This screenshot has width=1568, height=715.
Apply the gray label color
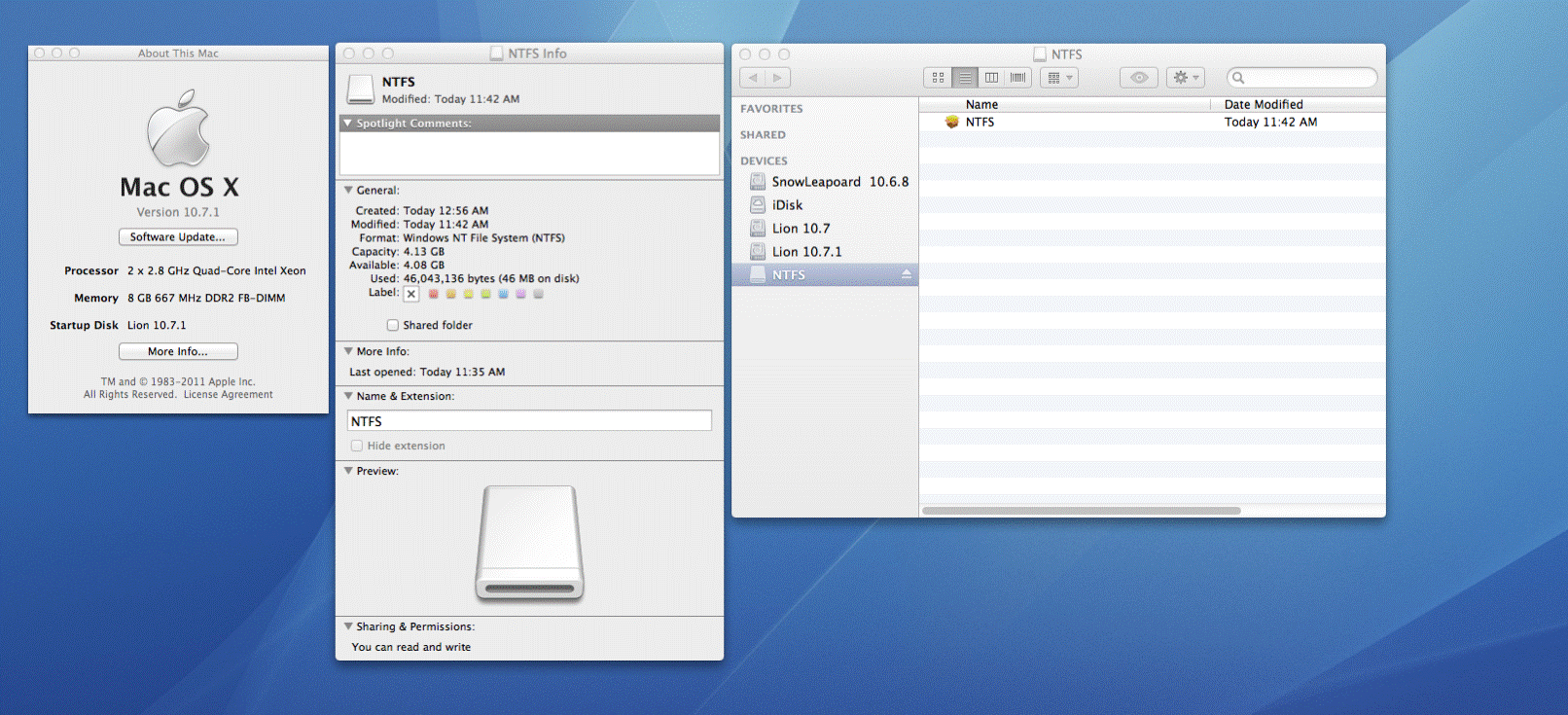pos(538,294)
